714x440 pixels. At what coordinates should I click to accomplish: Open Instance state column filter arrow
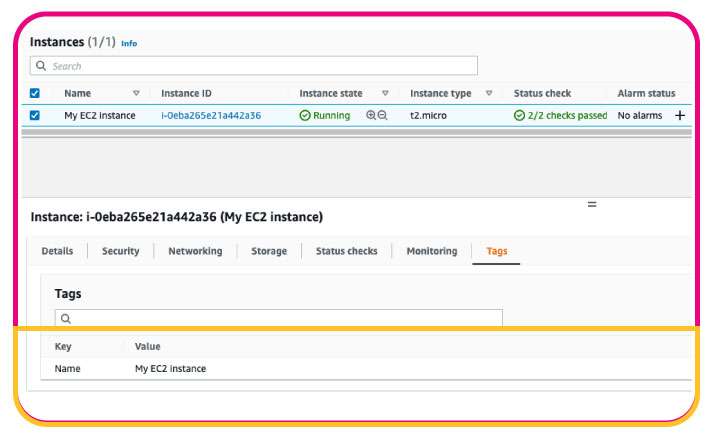pyautogui.click(x=385, y=93)
